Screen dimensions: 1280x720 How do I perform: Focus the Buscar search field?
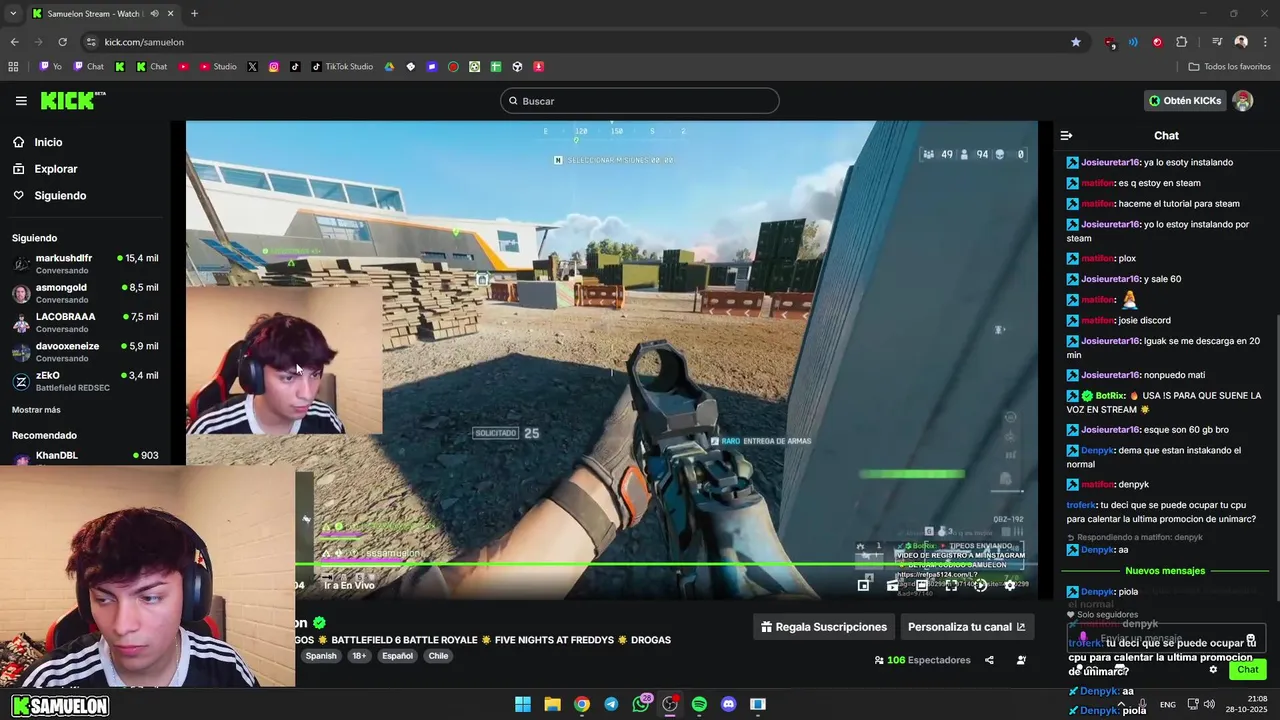click(x=640, y=101)
